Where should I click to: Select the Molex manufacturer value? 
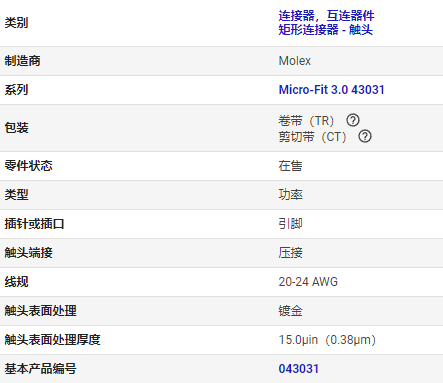point(295,61)
